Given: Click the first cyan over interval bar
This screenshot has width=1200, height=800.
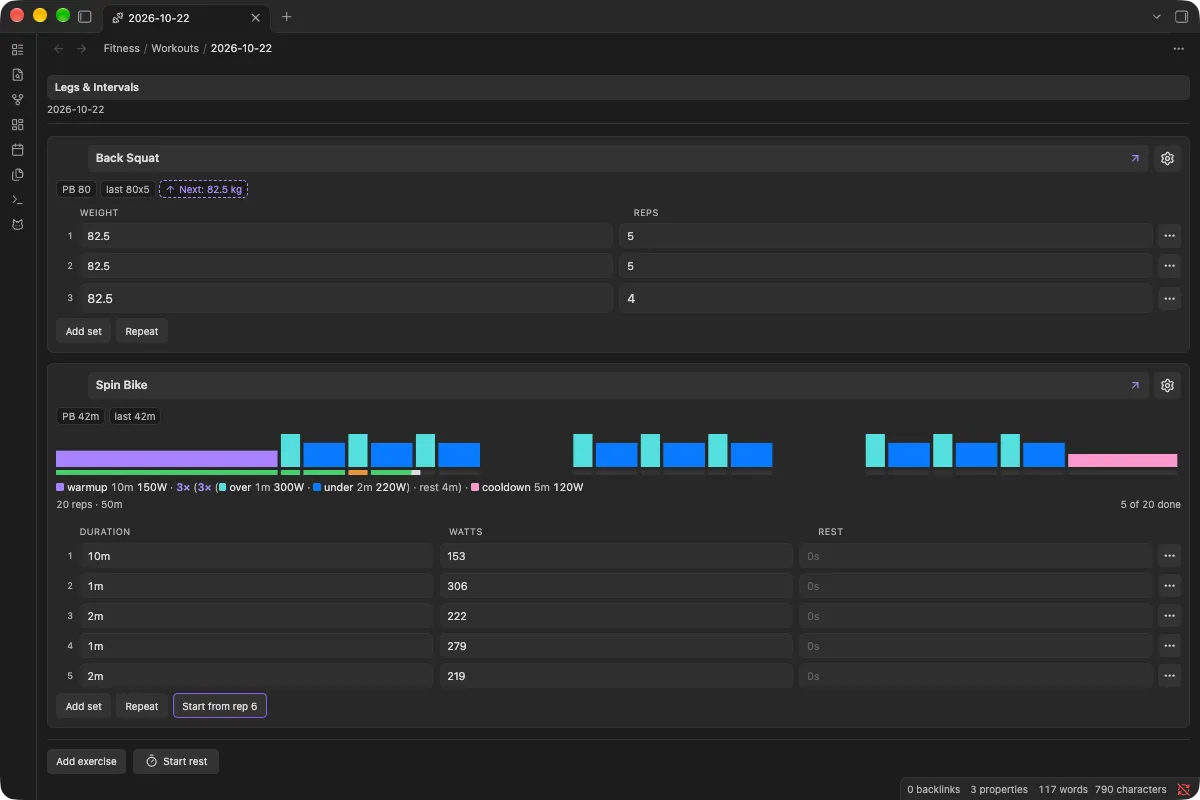Looking at the screenshot, I should 290,450.
